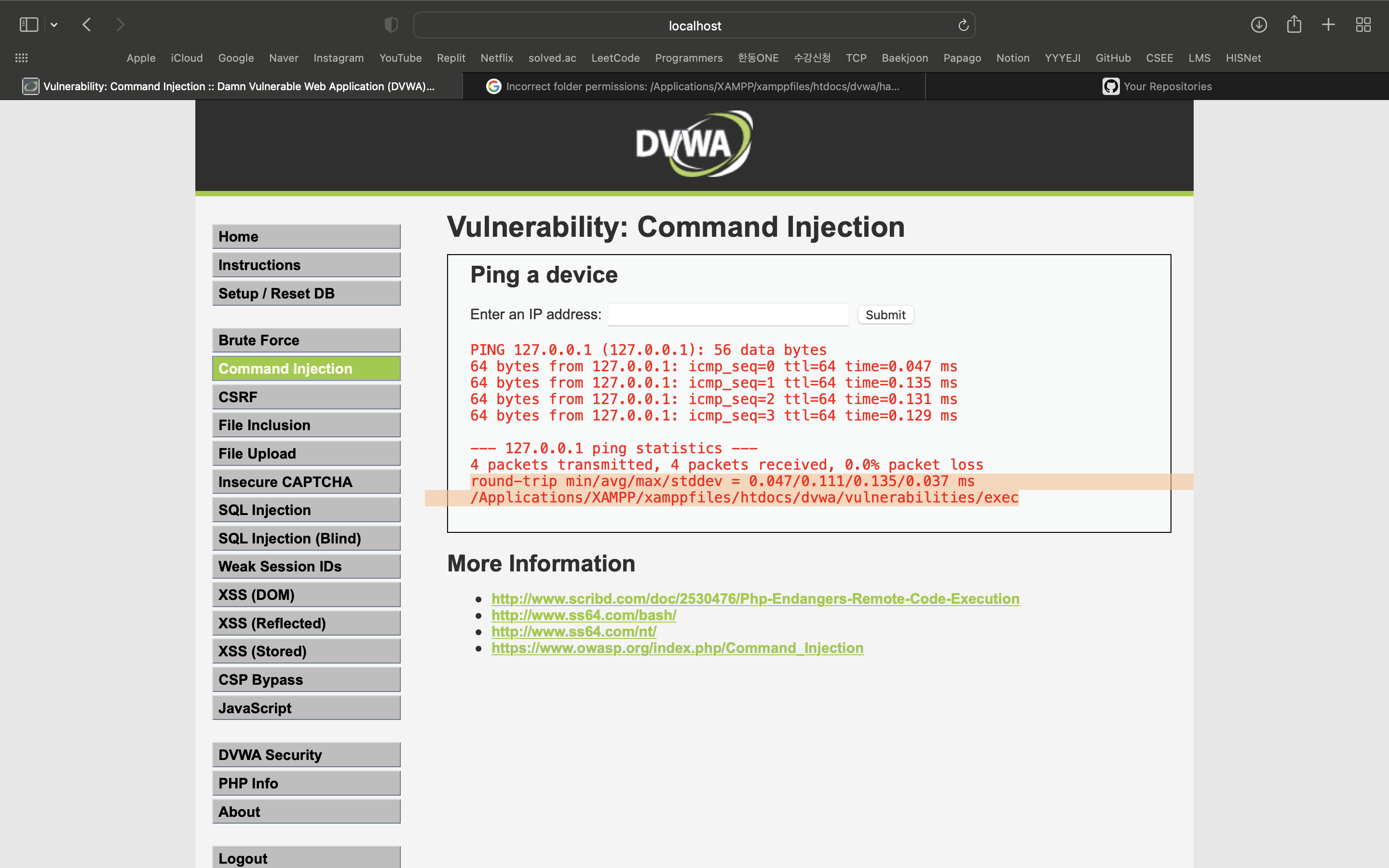Screen dimensions: 1389x868
Task: Click the Submit button
Action: pyautogui.click(x=885, y=314)
